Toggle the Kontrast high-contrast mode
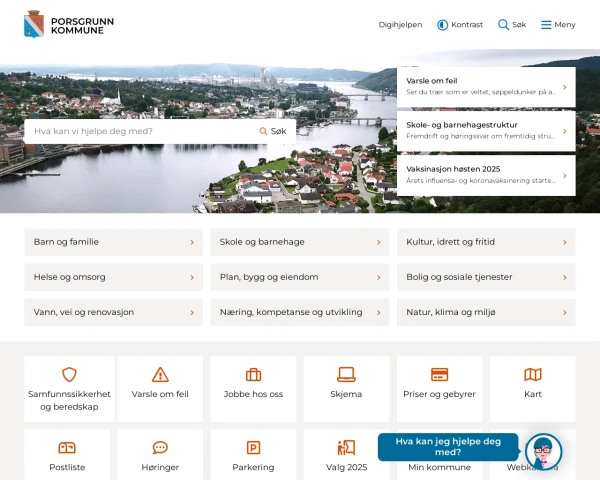 coord(460,25)
